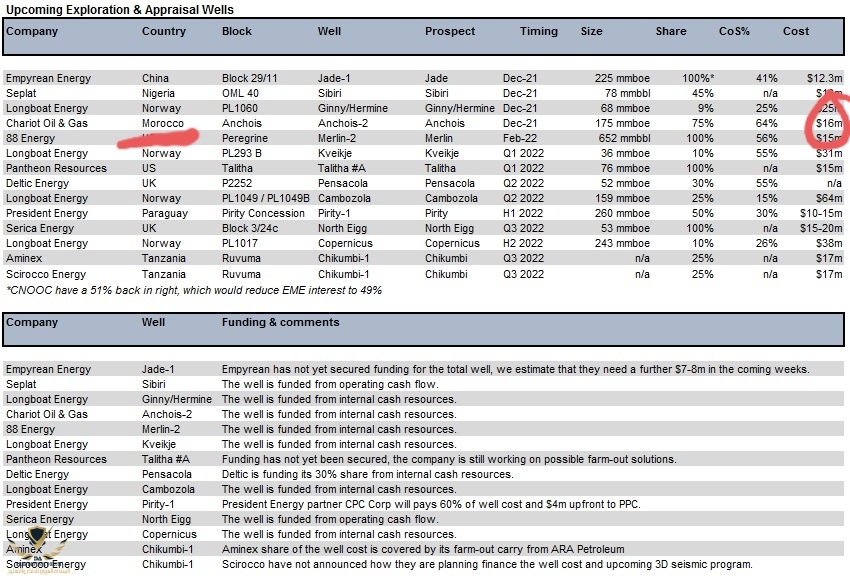850x576 pixels.
Task: Click the 'PL293 B' block cell
Action: 242,153
